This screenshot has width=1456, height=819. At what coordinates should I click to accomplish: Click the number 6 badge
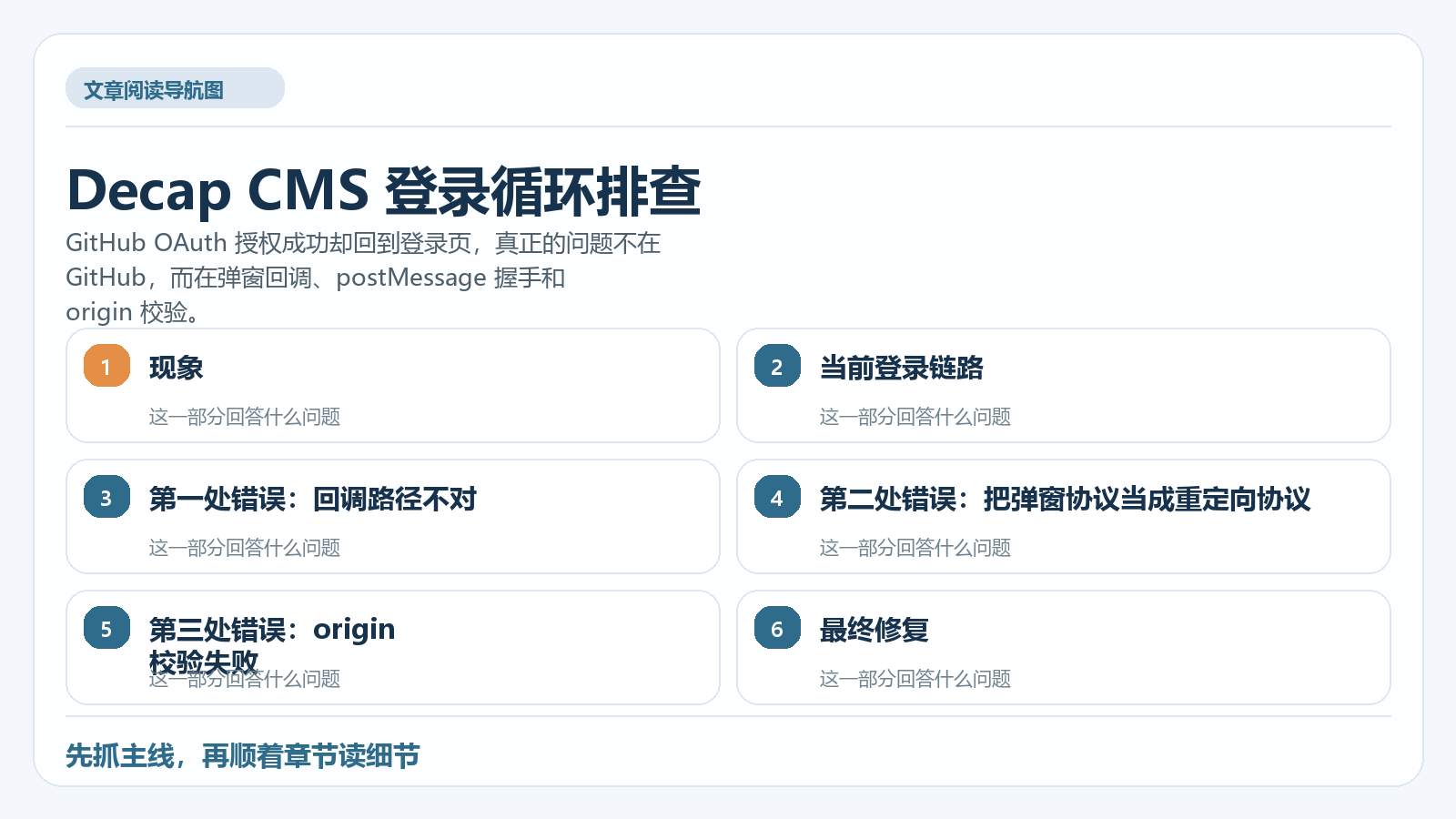(x=777, y=628)
